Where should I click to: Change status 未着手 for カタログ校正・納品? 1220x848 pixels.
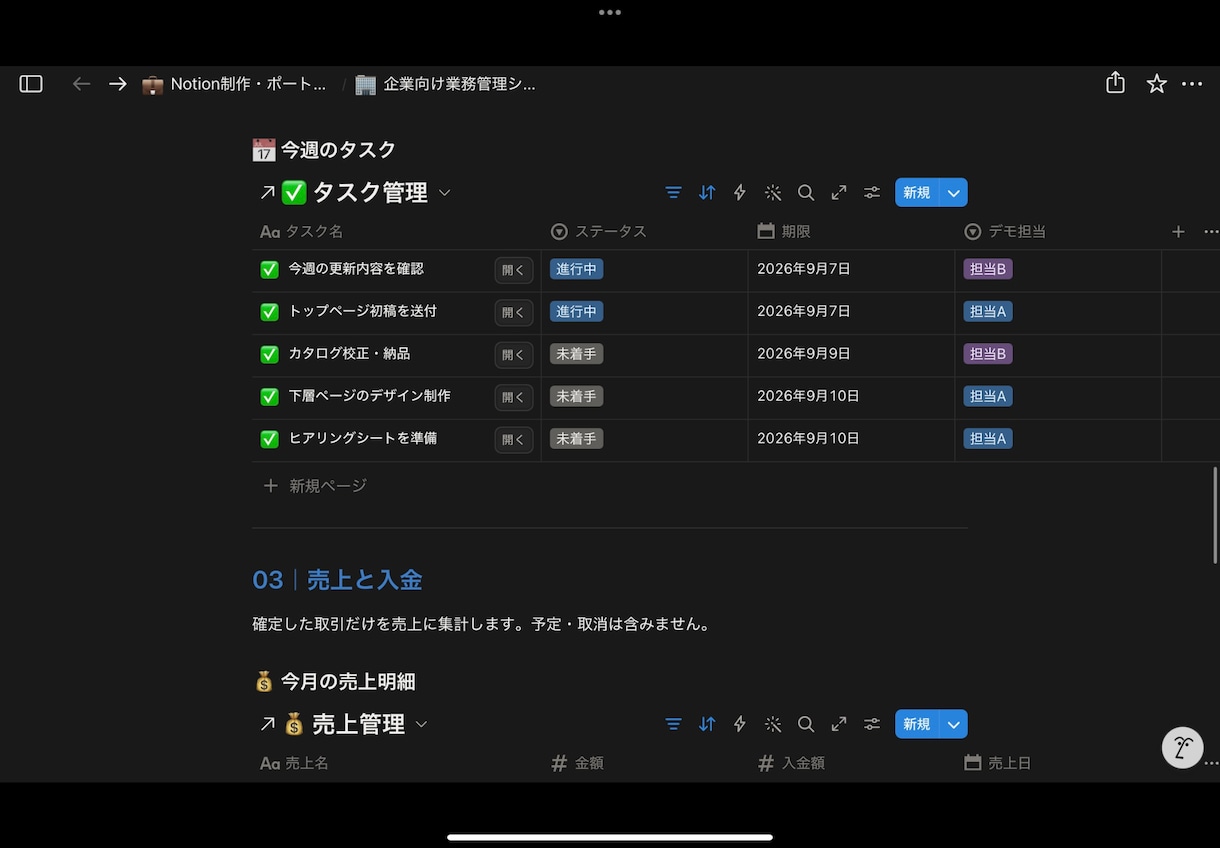[x=576, y=354]
